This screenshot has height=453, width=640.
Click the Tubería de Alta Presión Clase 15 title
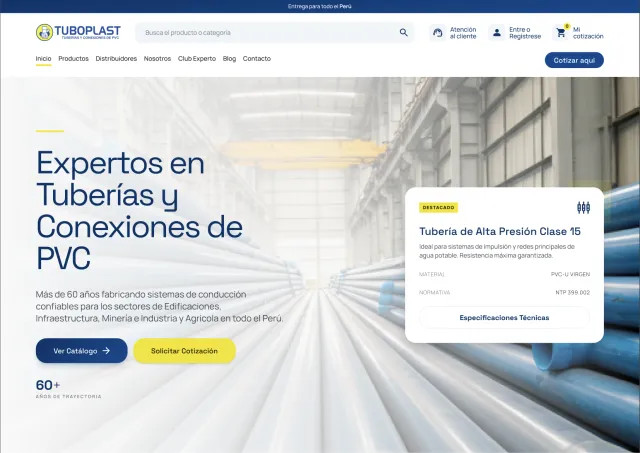click(x=500, y=231)
